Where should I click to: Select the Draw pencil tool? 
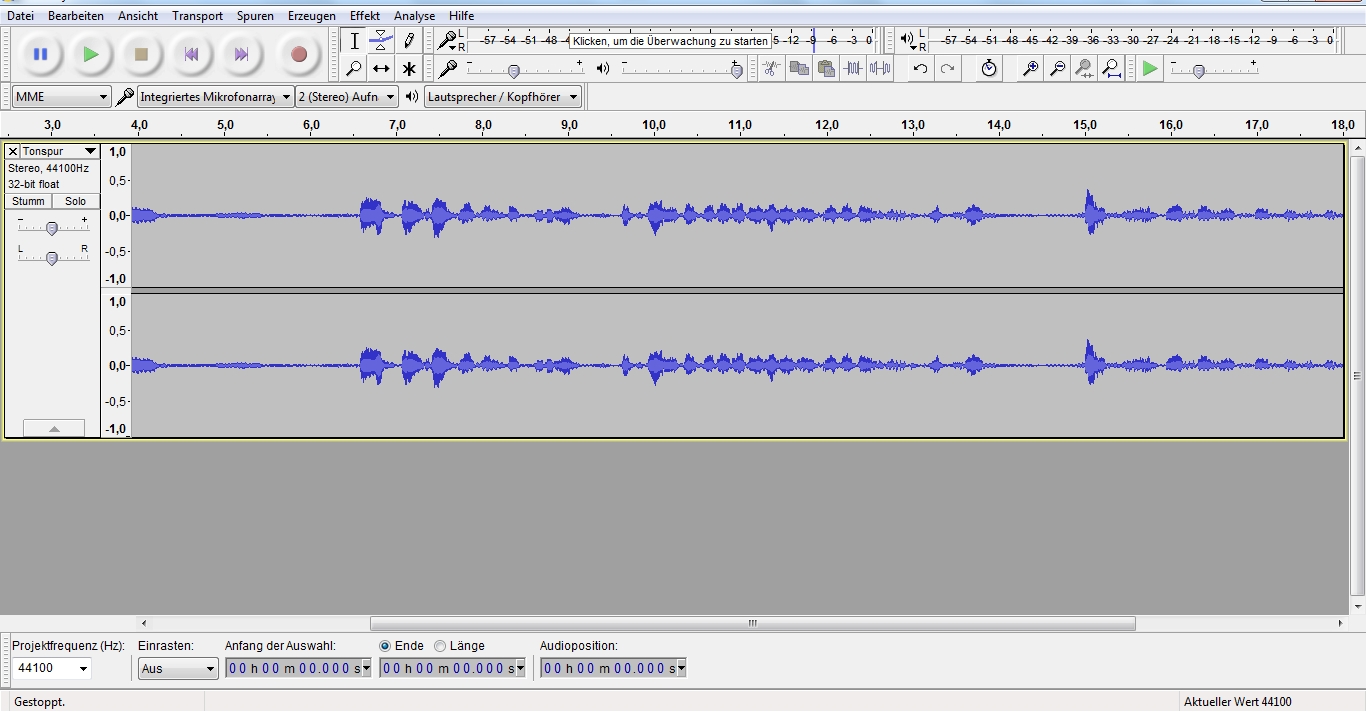[x=409, y=41]
